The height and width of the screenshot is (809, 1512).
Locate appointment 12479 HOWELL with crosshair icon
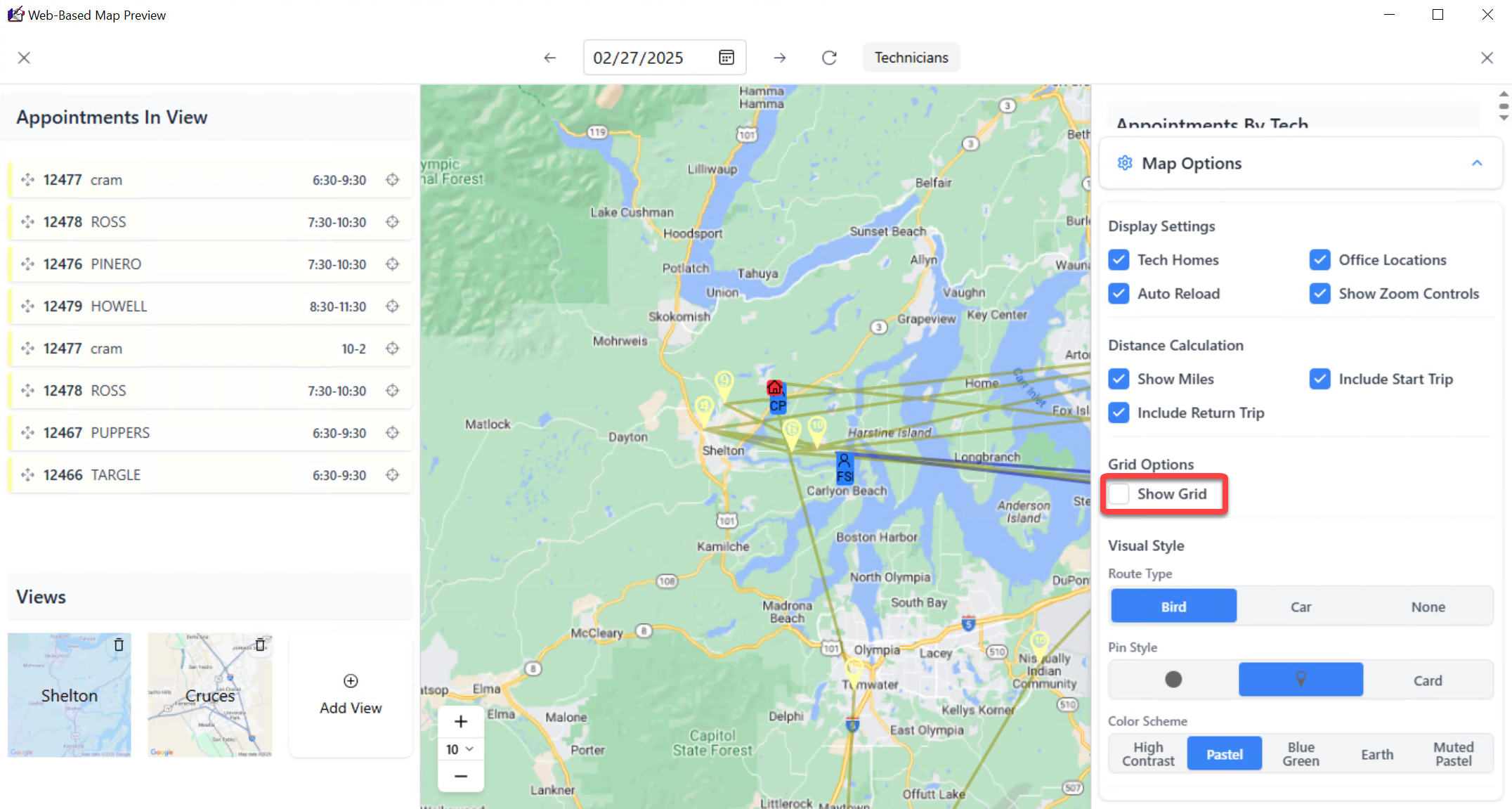coord(392,306)
